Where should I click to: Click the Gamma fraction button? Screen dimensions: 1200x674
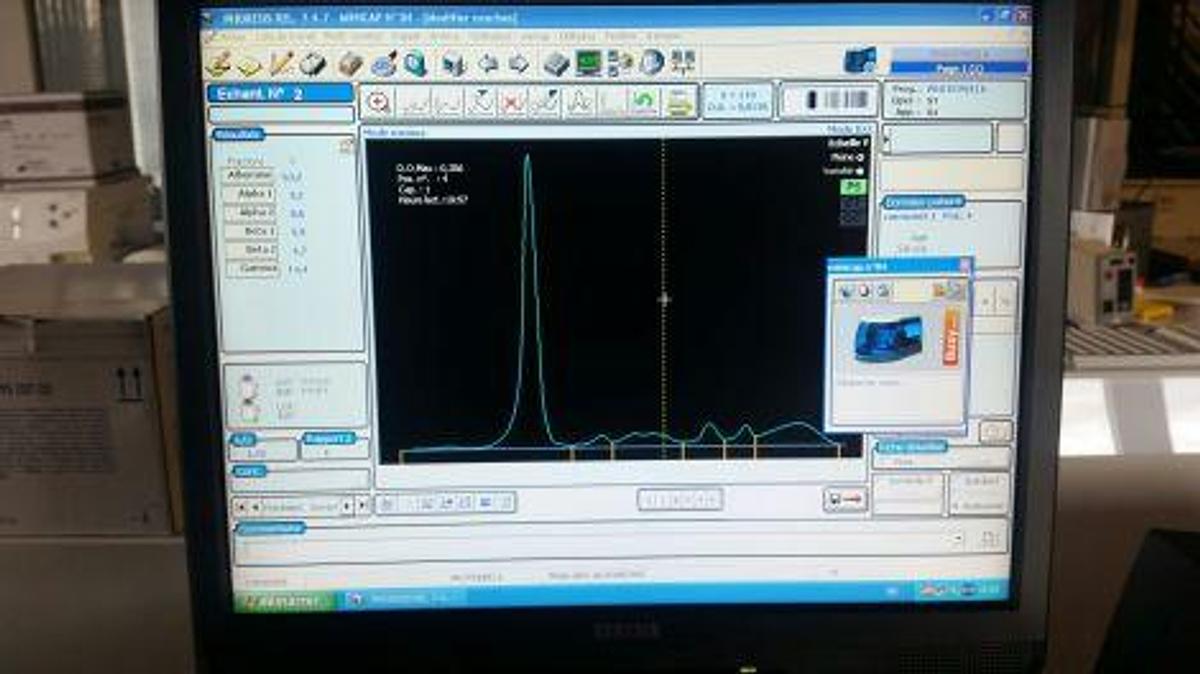coord(252,269)
